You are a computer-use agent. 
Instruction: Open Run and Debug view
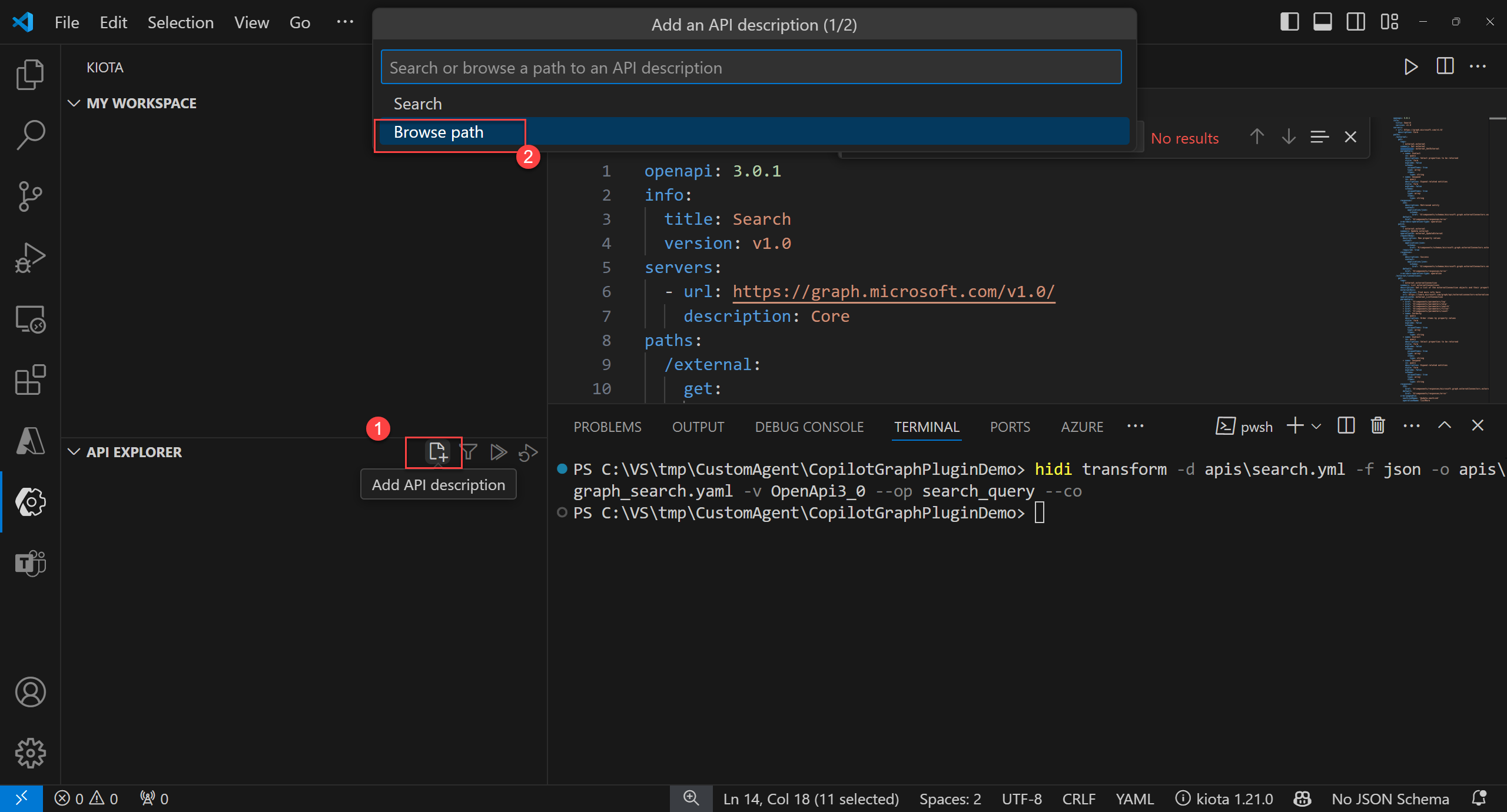coord(30,258)
